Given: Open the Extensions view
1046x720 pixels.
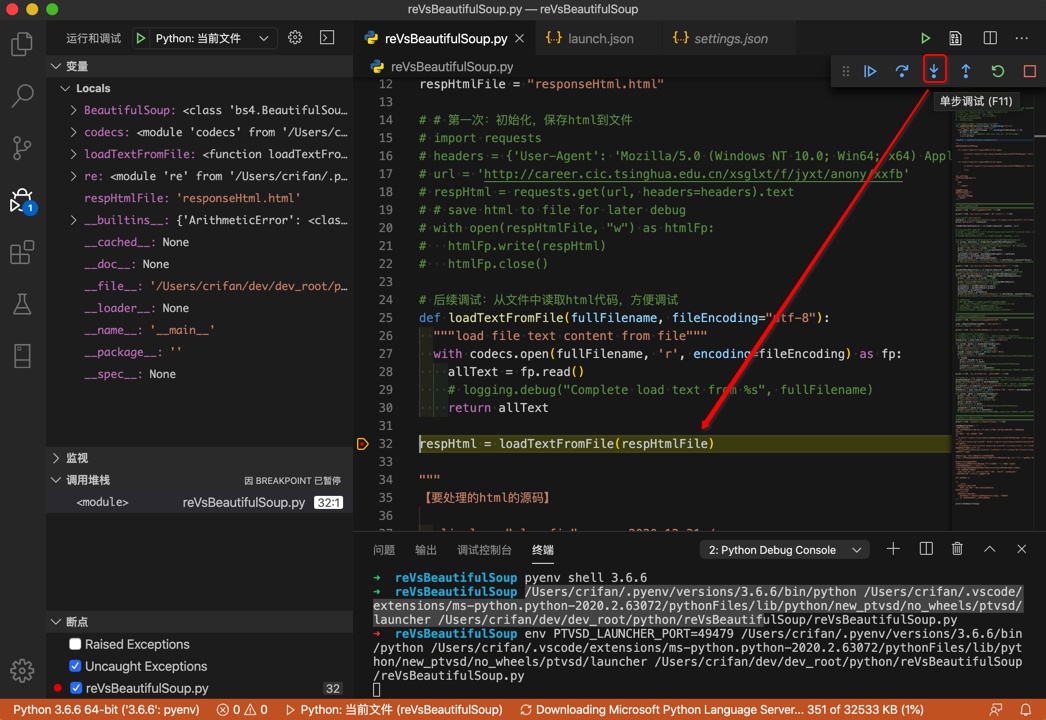Looking at the screenshot, I should pos(22,252).
